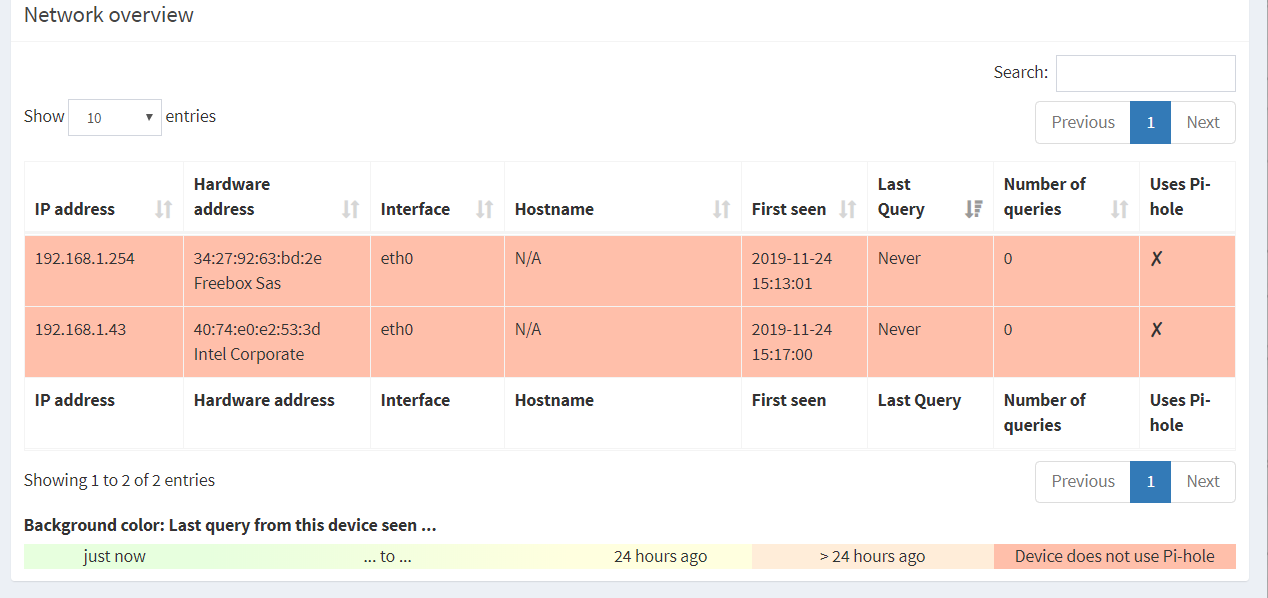Select the 192.168.1.43 table row
Image resolution: width=1268 pixels, height=598 pixels.
tap(630, 342)
